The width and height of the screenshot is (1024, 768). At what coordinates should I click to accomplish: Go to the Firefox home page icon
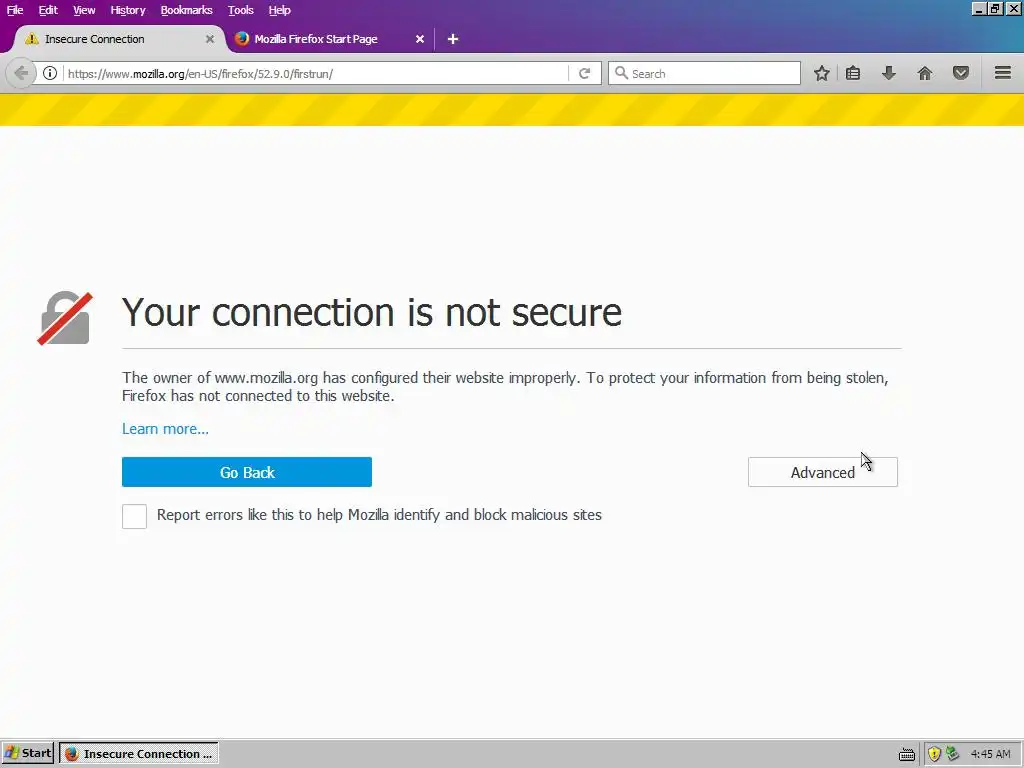[925, 73]
